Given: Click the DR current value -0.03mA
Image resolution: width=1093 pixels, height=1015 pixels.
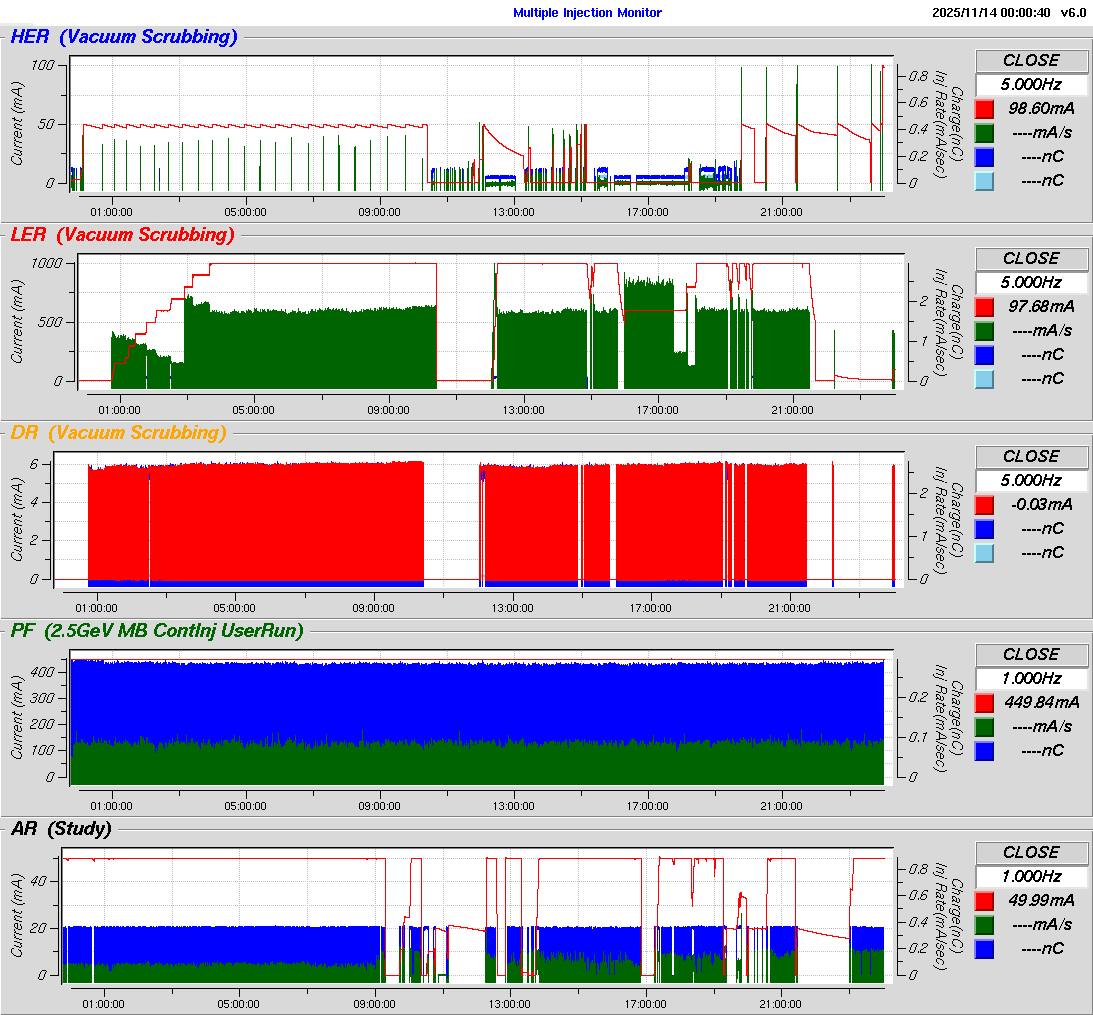Looking at the screenshot, I should click(1041, 505).
